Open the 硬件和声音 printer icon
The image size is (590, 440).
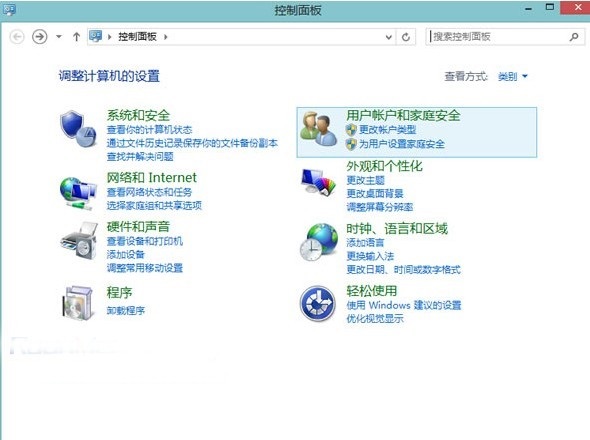point(79,241)
